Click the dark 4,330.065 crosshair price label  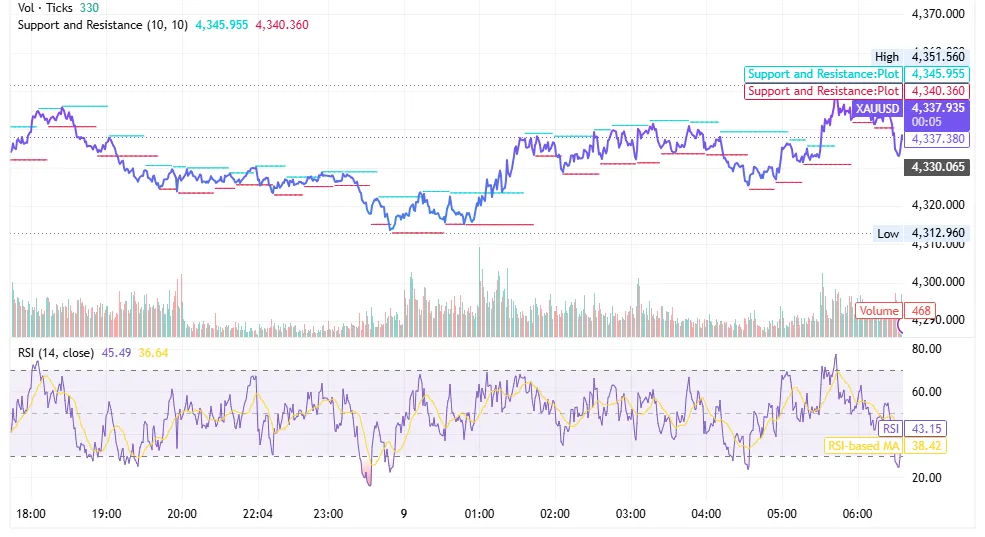tap(937, 167)
